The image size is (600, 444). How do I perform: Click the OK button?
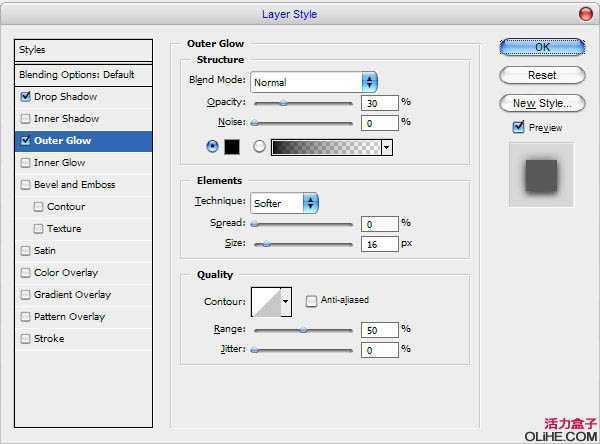point(542,47)
